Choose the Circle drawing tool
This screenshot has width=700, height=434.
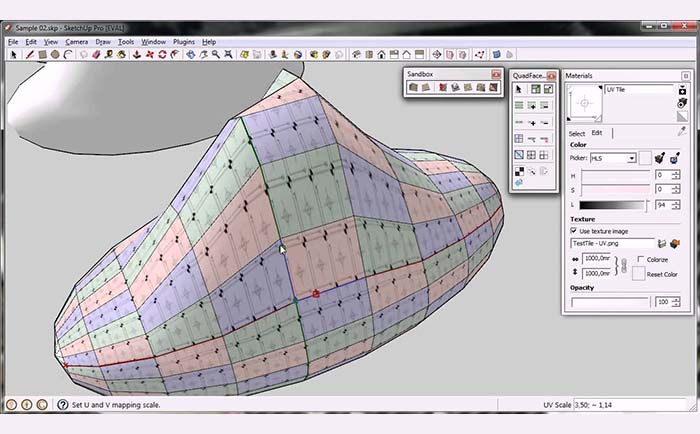pos(56,54)
